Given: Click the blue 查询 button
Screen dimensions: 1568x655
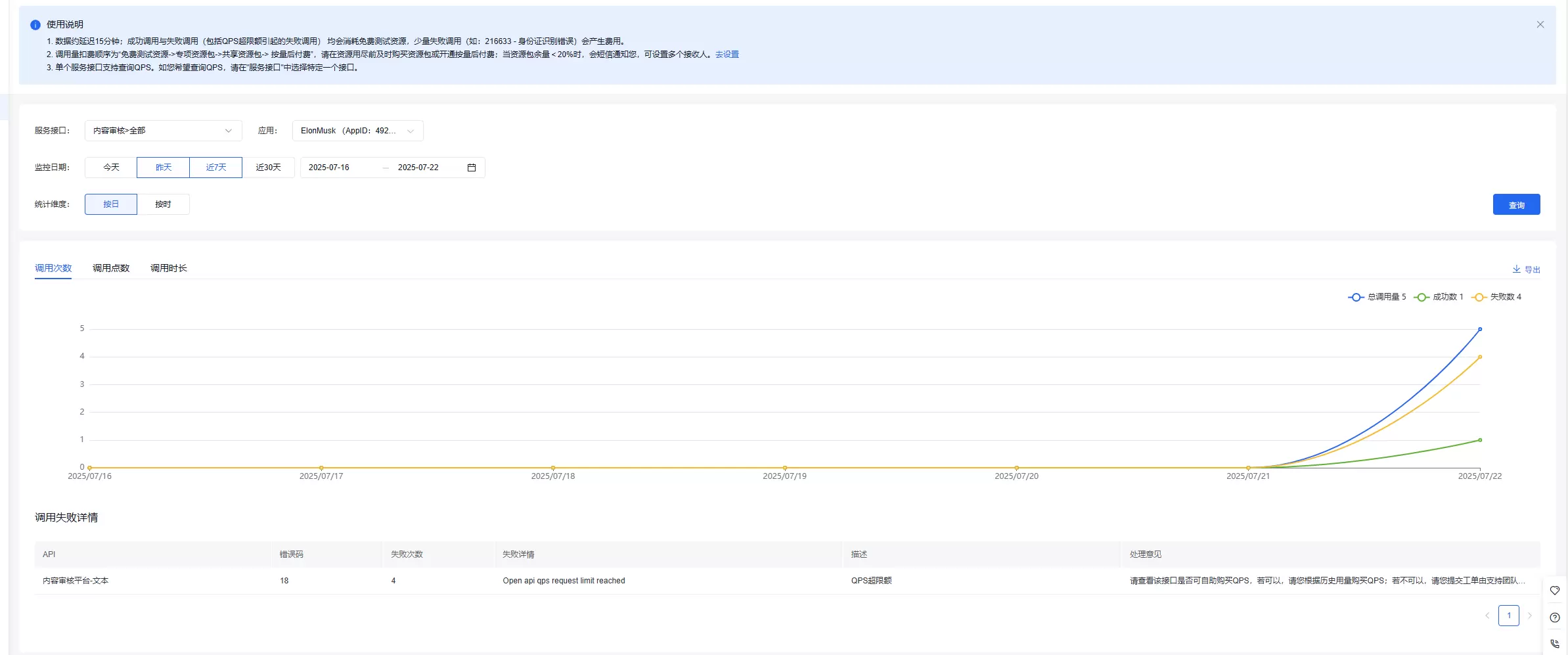Looking at the screenshot, I should coord(1516,204).
